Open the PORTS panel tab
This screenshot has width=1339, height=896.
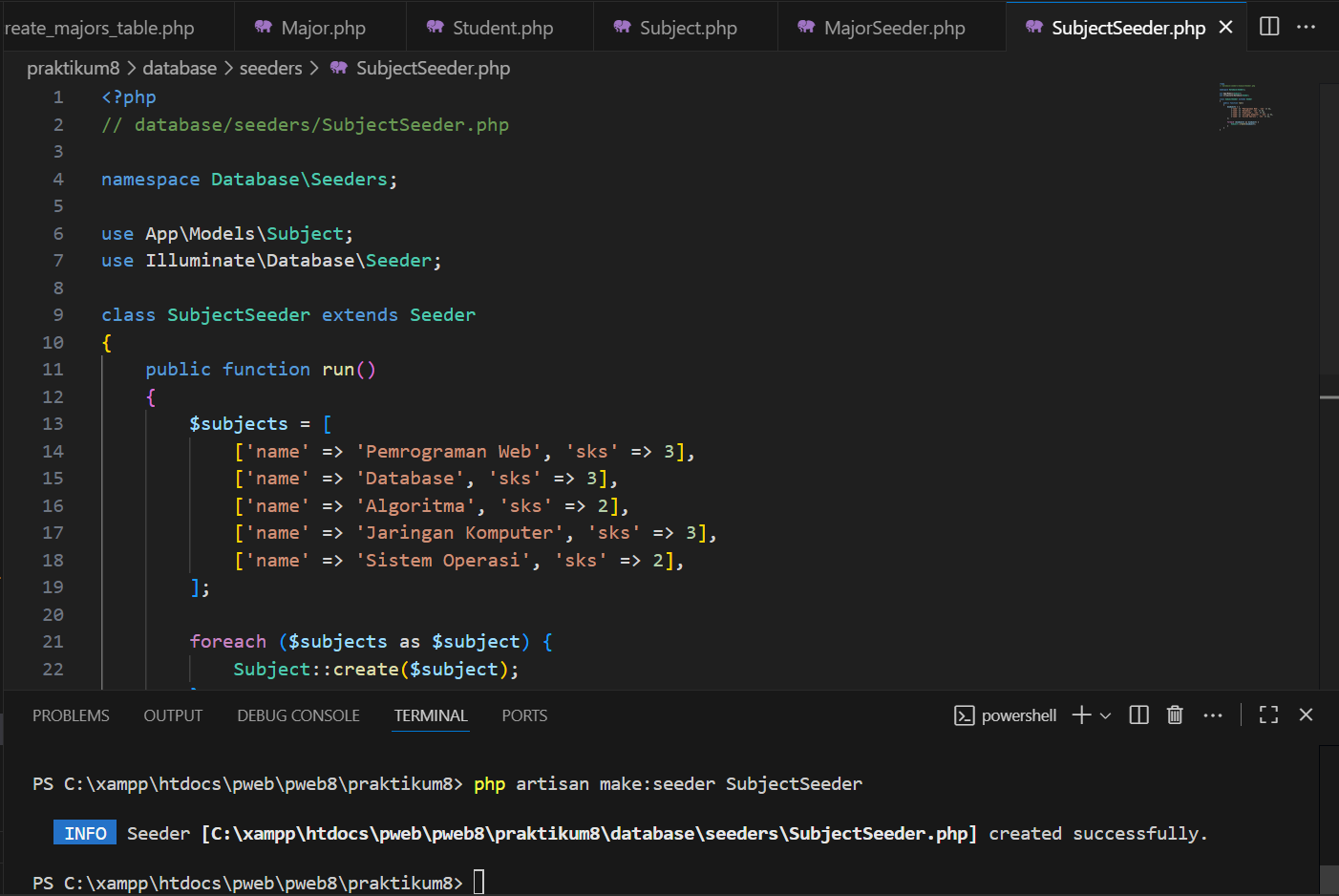(x=524, y=715)
